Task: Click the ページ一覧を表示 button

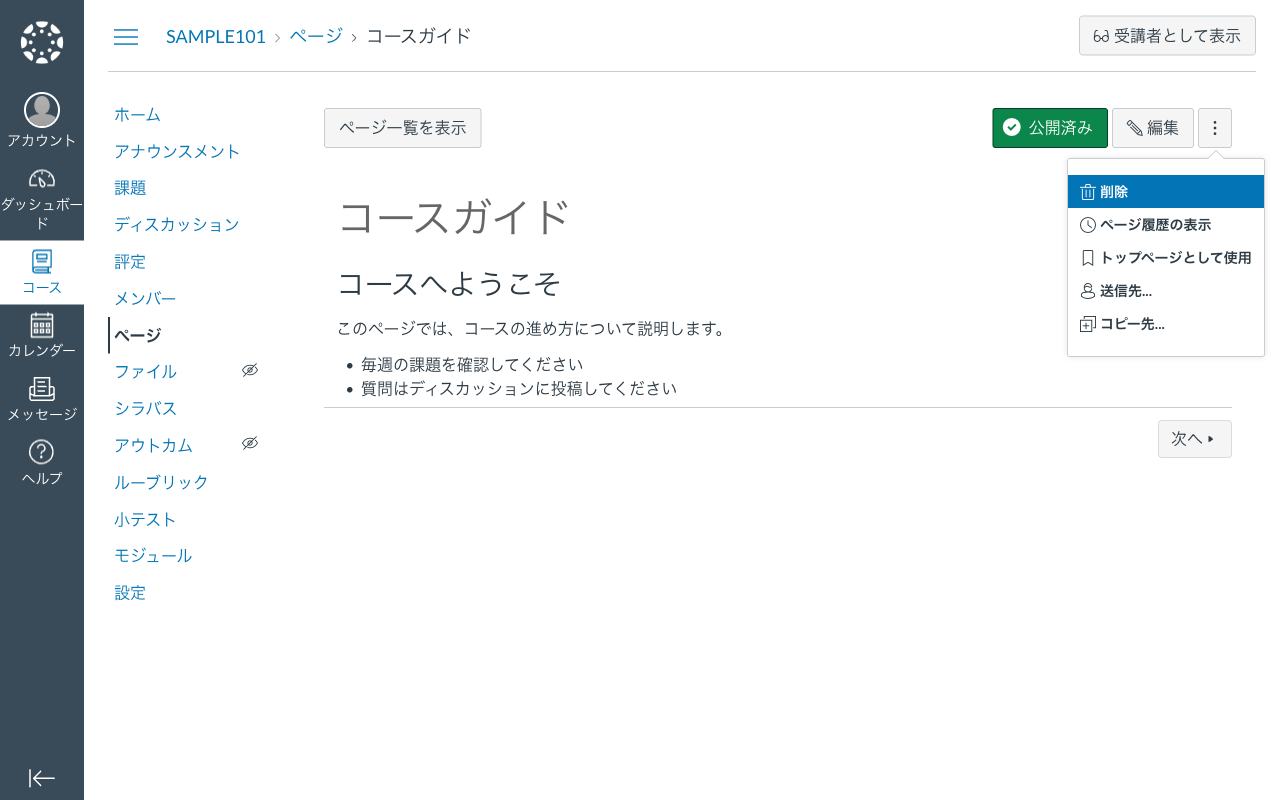Action: (x=402, y=127)
